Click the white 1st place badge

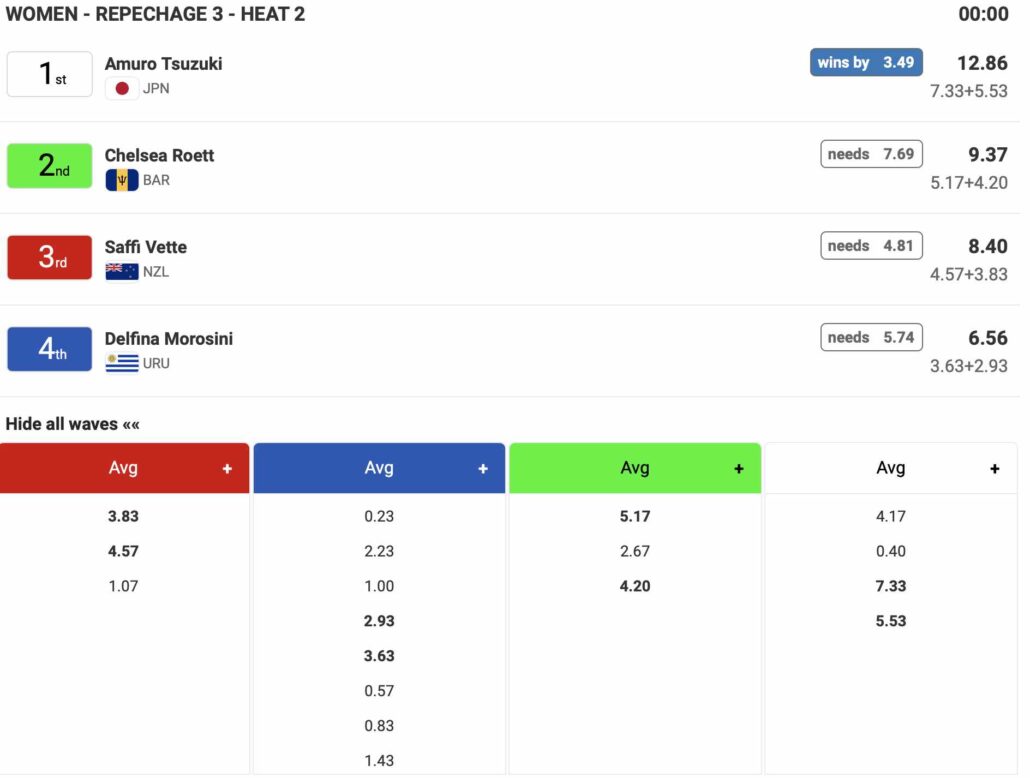click(50, 75)
